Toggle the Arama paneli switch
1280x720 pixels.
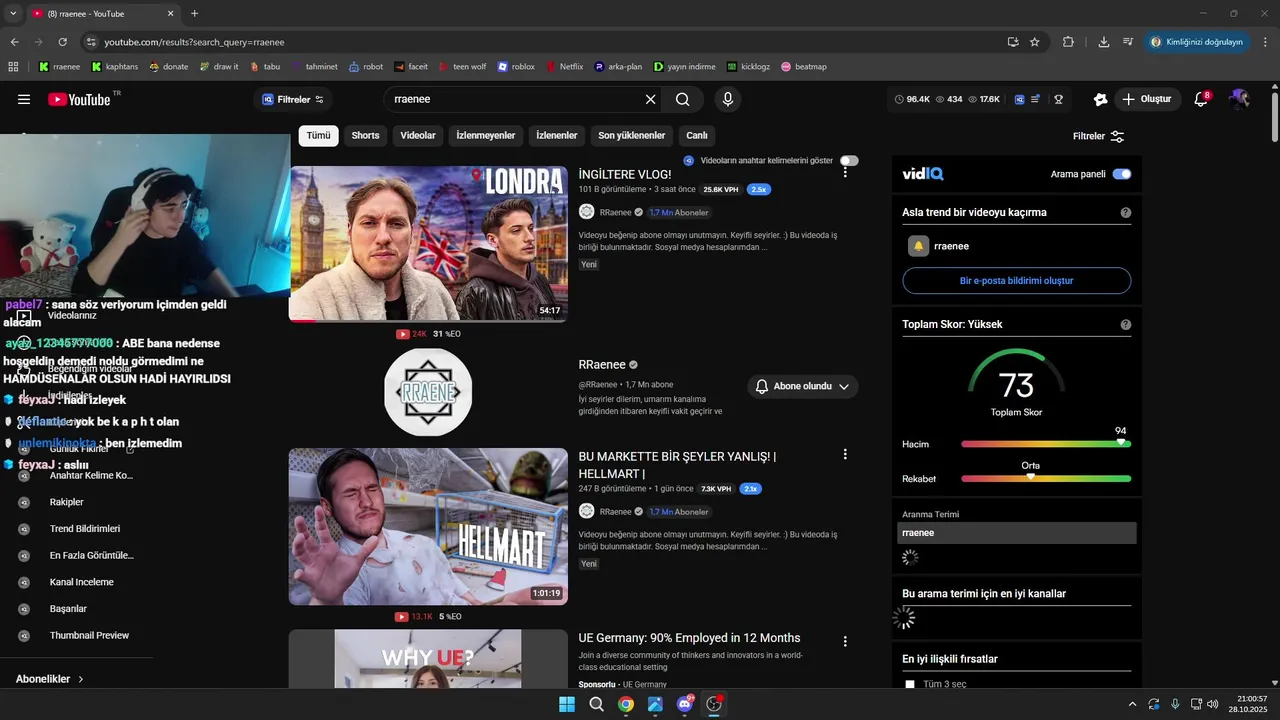pyautogui.click(x=1122, y=174)
